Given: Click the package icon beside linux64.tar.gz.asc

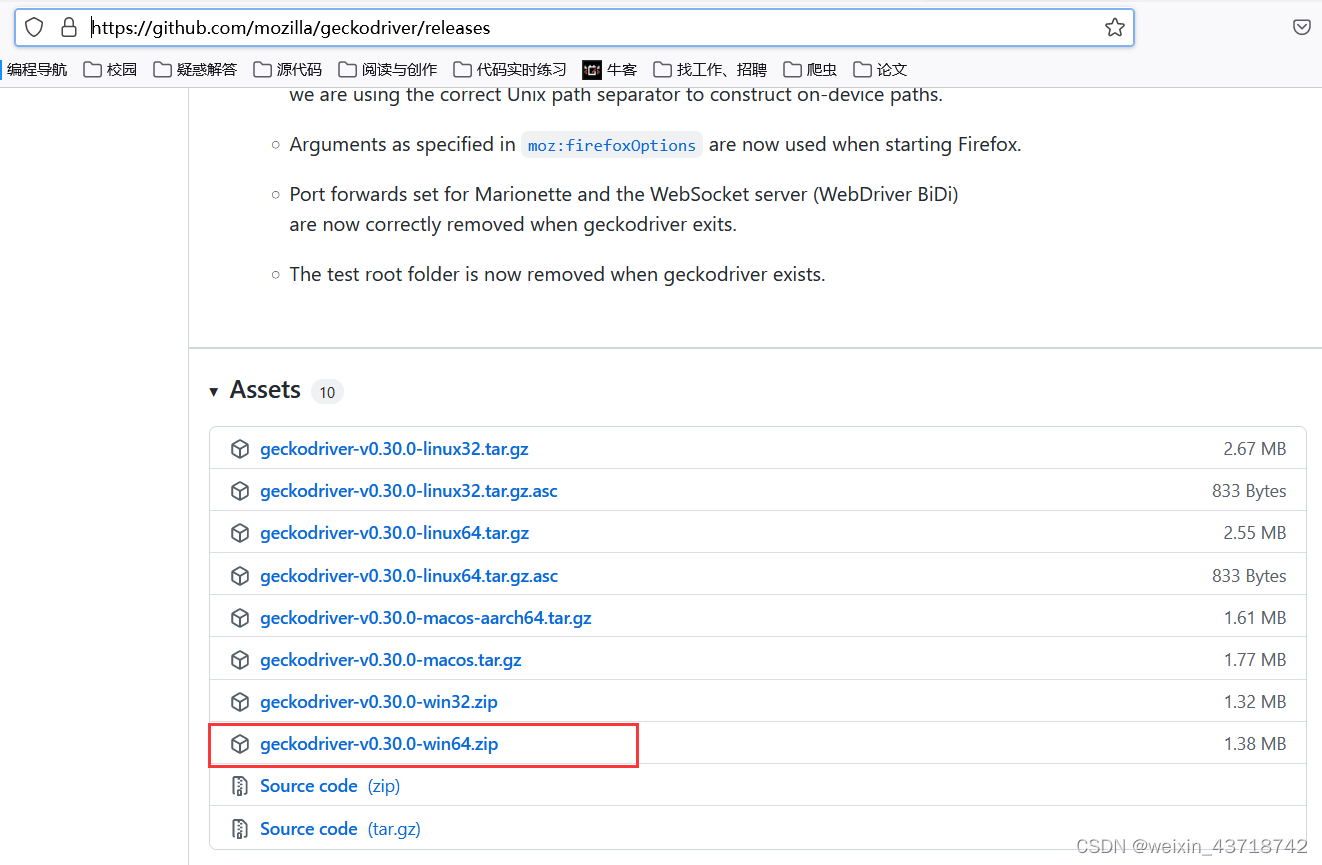Looking at the screenshot, I should click(240, 576).
